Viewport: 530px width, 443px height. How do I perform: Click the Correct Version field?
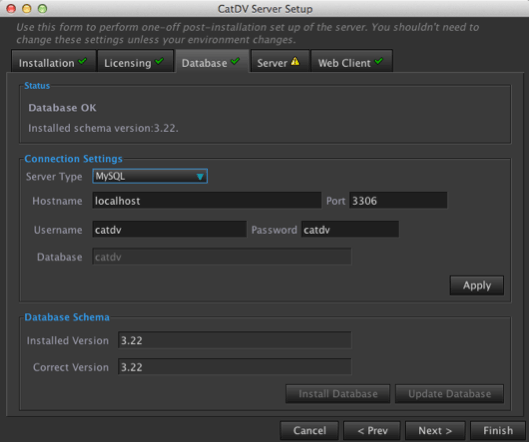(x=234, y=367)
